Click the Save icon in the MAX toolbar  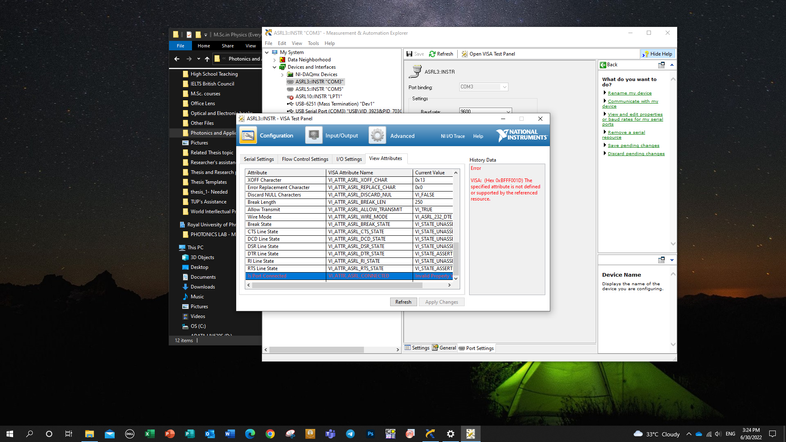(x=409, y=54)
